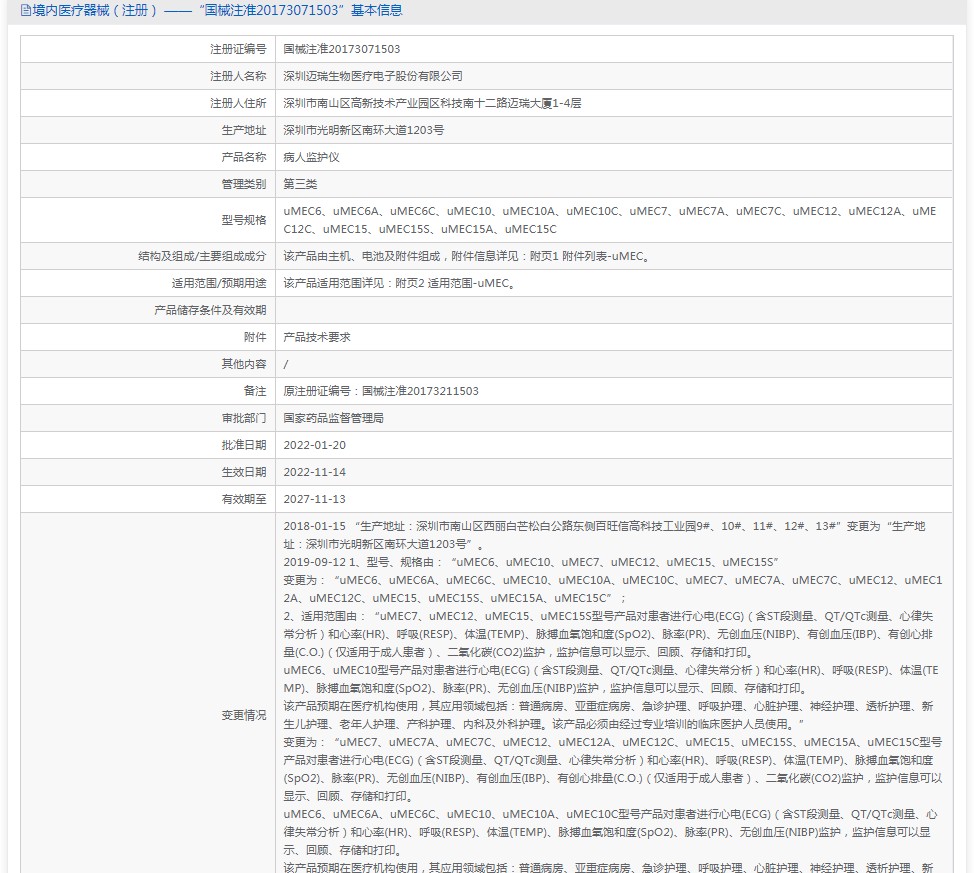974x873 pixels.
Task: Click the document icon before 境内医疗器械 title
Action: (x=25, y=11)
